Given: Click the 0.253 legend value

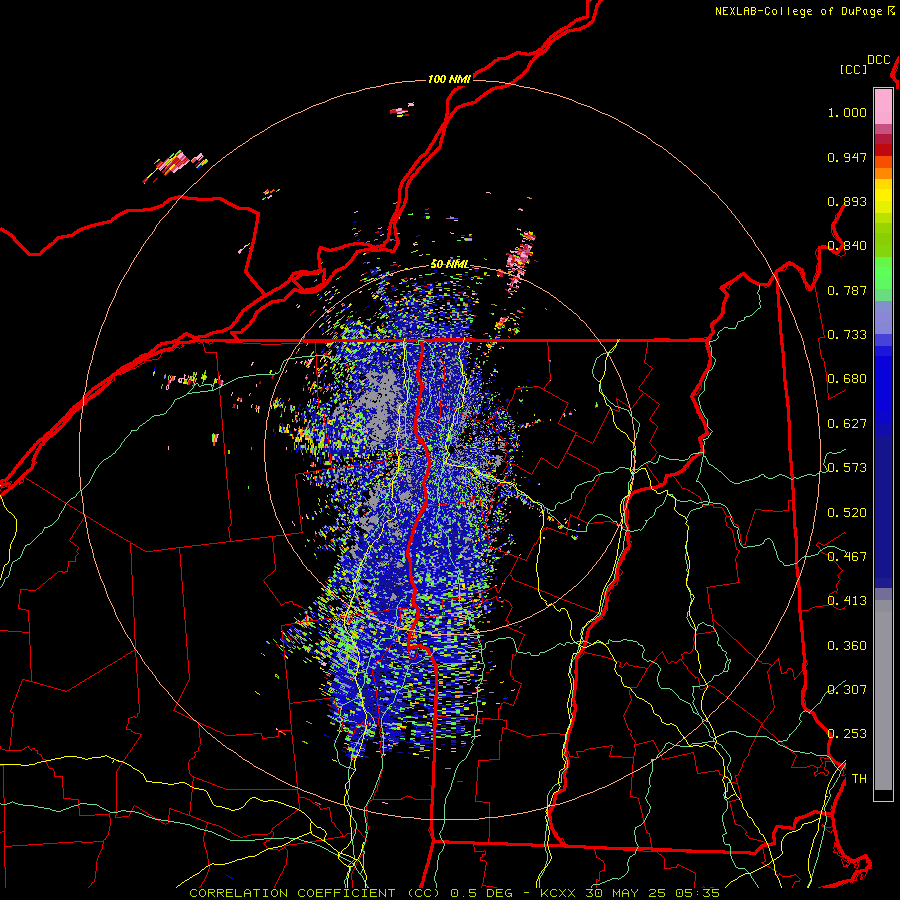Looking at the screenshot, I should click(847, 734).
